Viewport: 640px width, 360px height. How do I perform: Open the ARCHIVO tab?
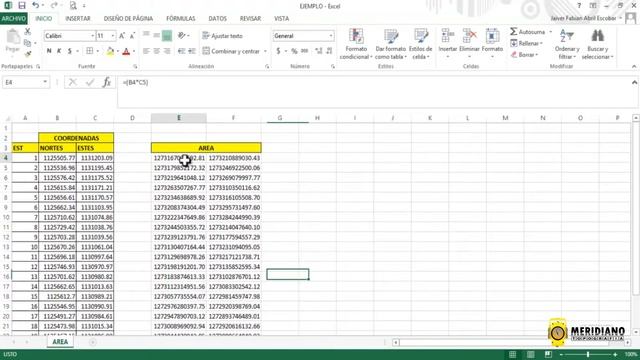tap(13, 18)
